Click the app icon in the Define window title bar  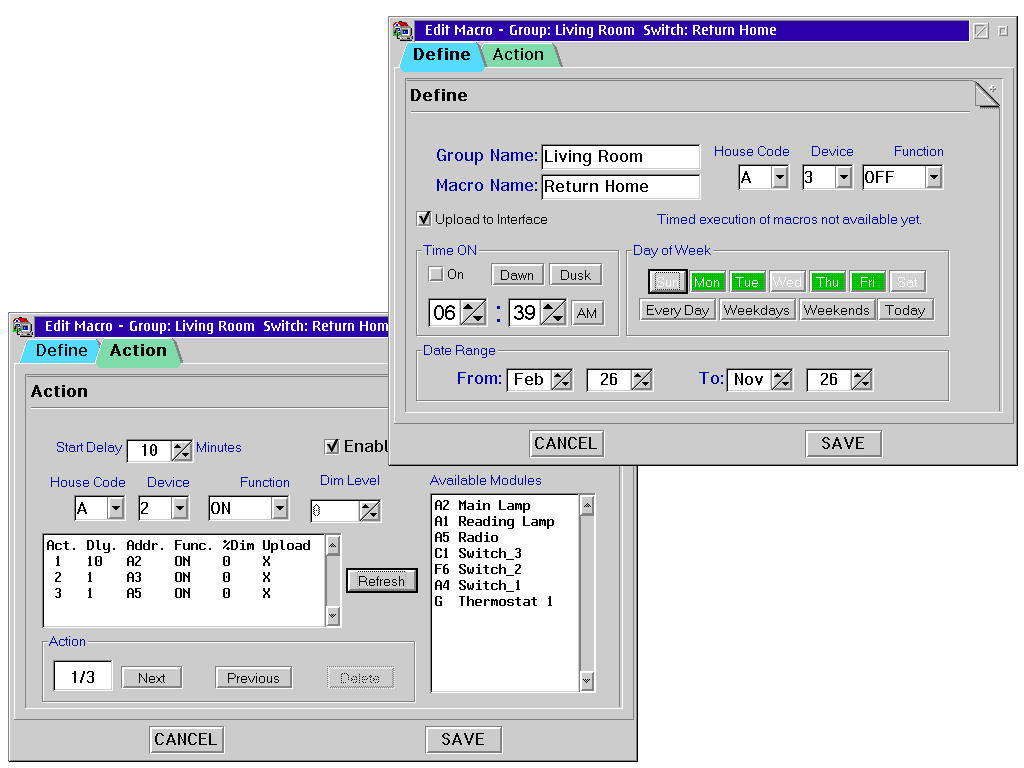point(403,30)
